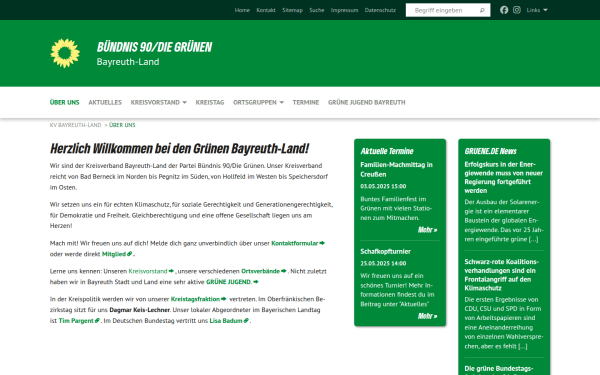Viewport: 600px width, 375px height.
Task: Open the Facebook page icon
Action: click(x=504, y=10)
